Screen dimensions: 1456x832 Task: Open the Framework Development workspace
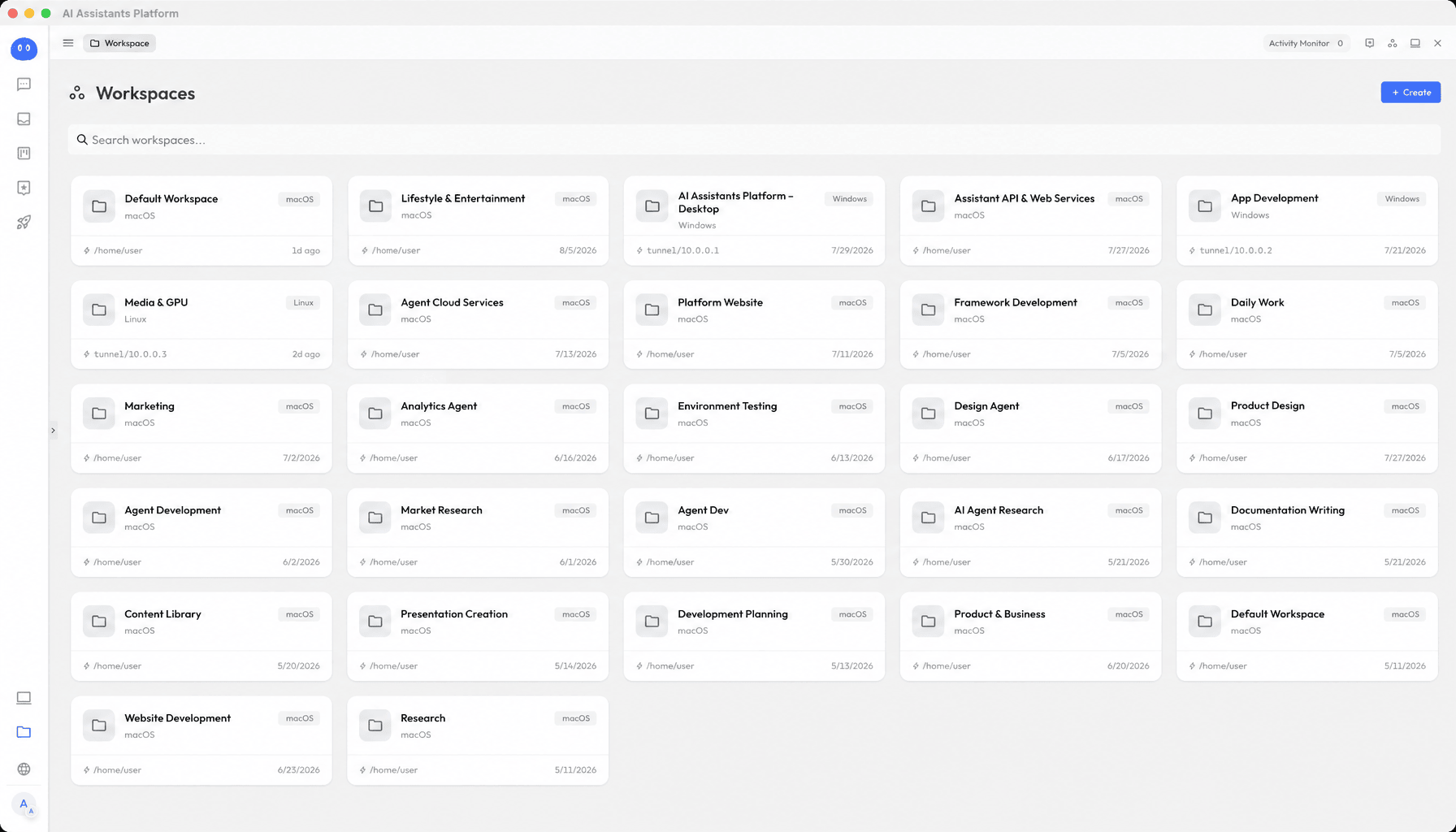pos(1030,325)
